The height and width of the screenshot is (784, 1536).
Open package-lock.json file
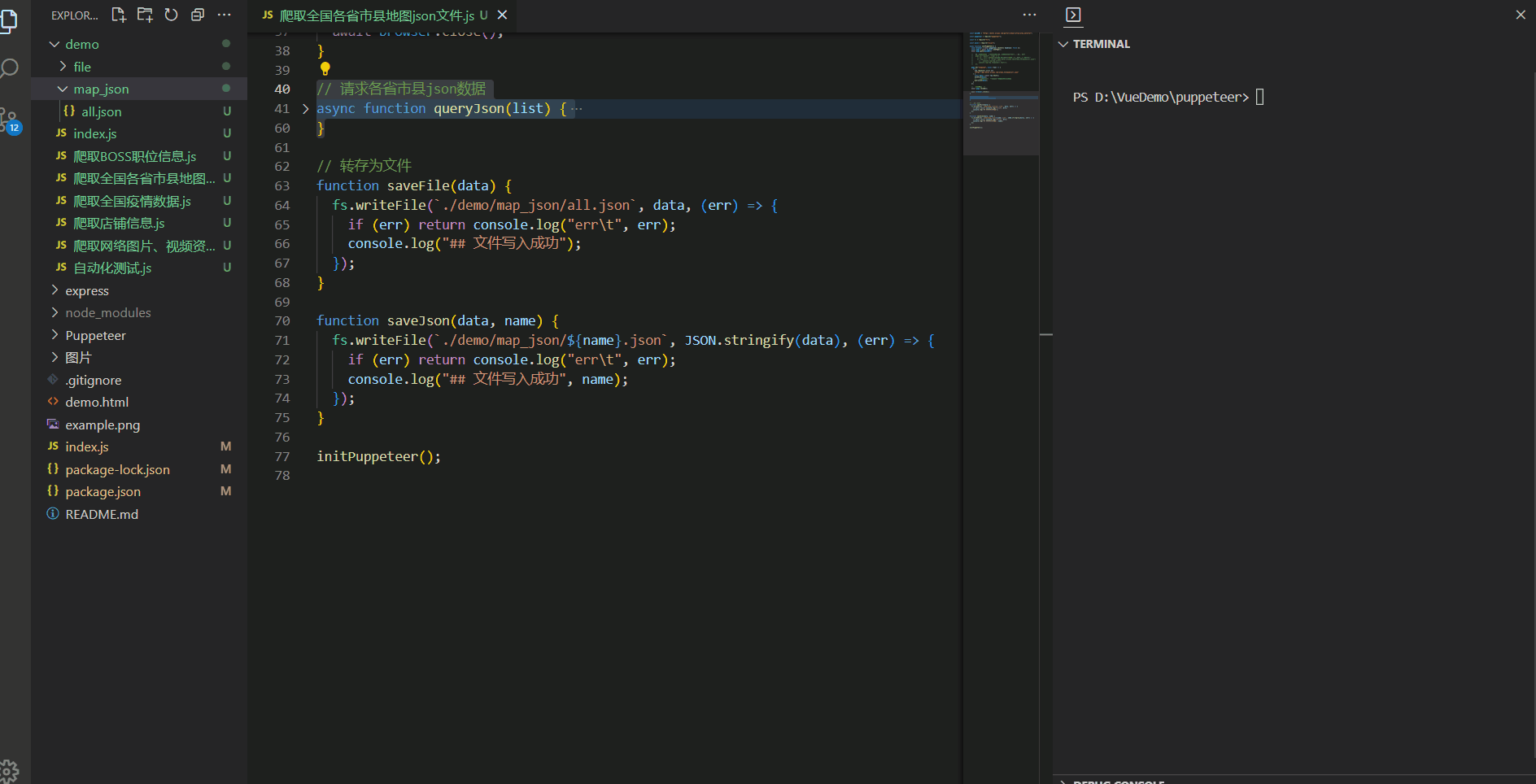(139, 469)
